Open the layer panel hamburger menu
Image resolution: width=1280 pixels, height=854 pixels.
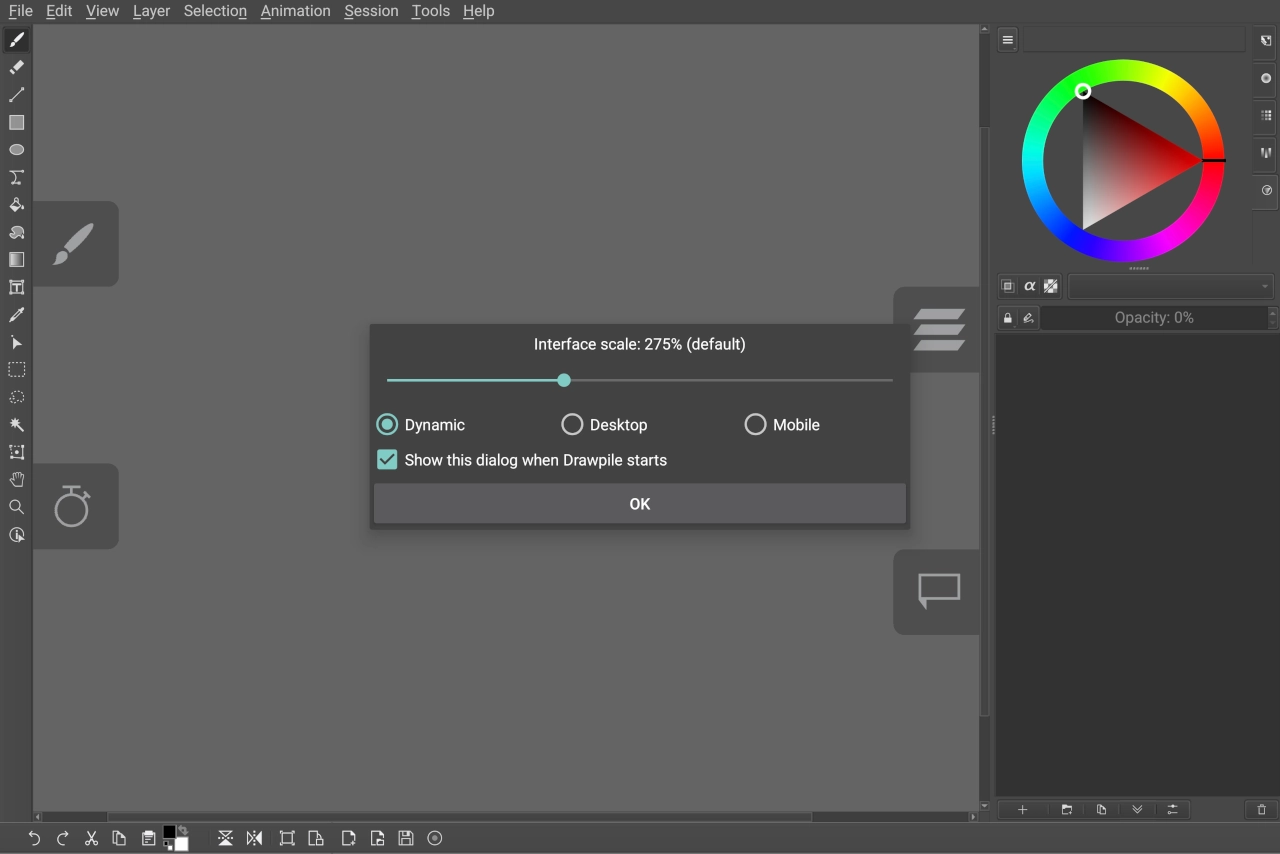(x=1006, y=39)
